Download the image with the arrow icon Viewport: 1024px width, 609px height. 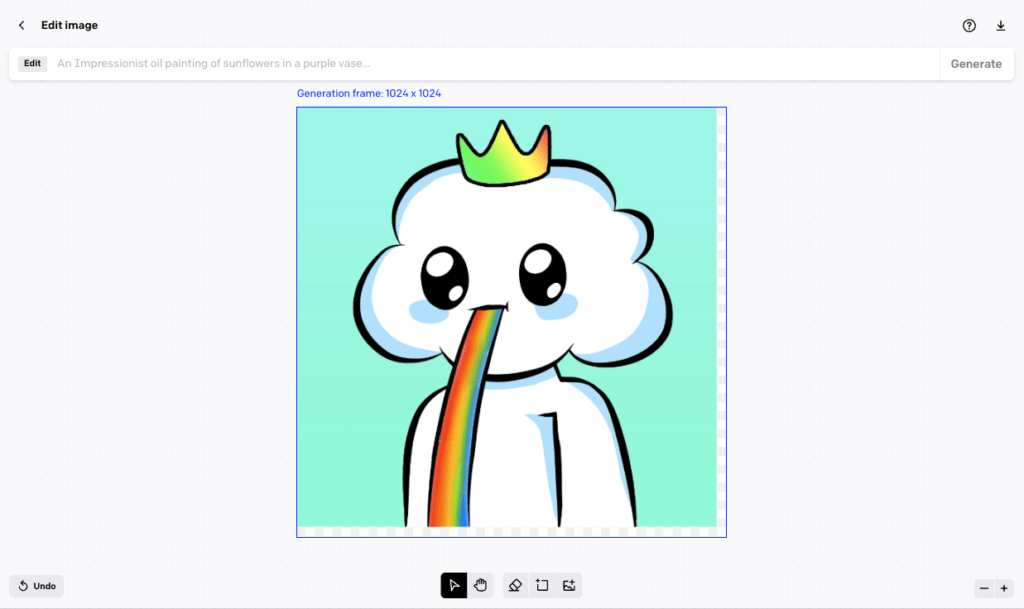pos(1000,26)
